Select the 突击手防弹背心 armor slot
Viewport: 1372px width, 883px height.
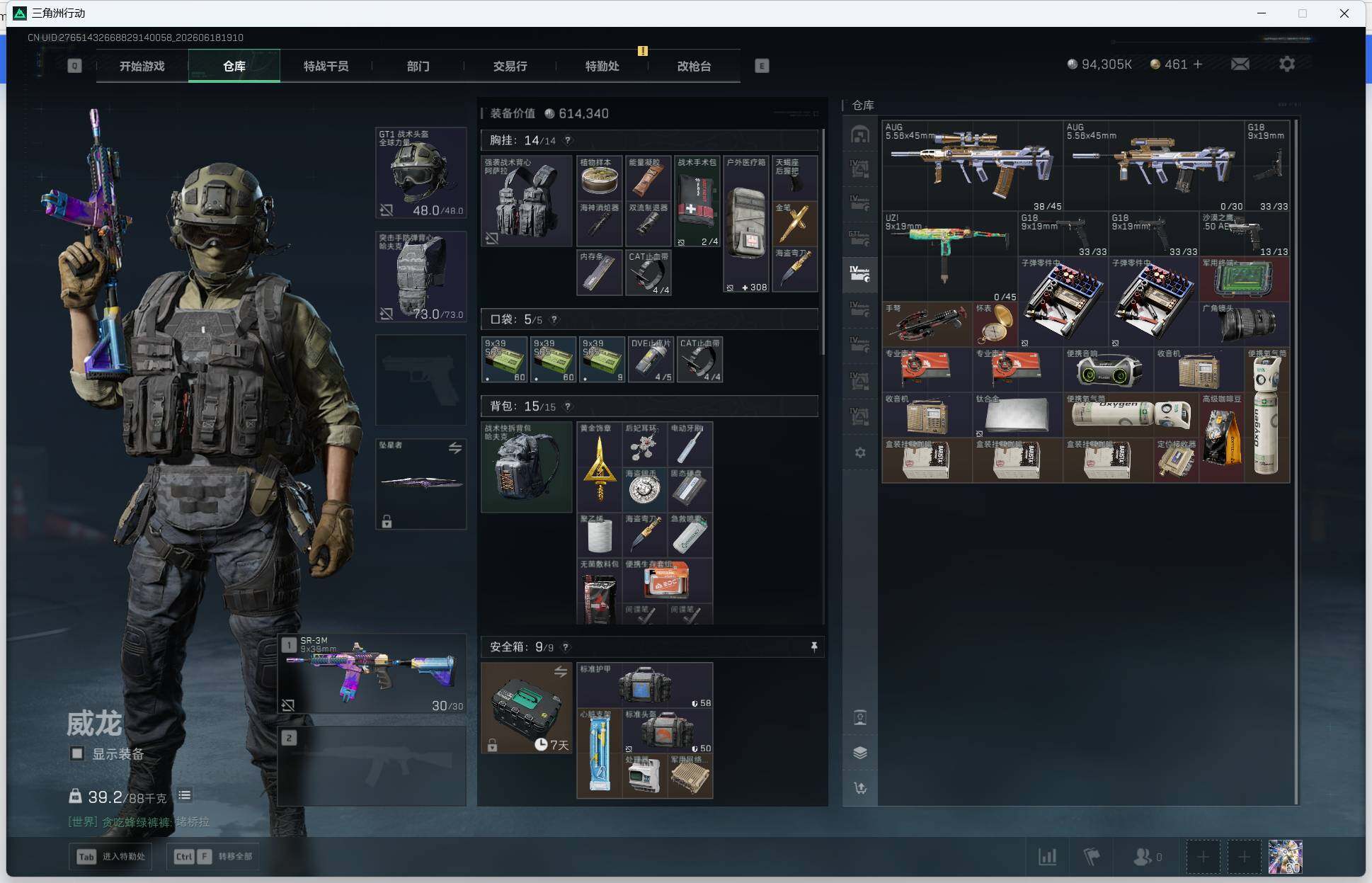click(421, 277)
